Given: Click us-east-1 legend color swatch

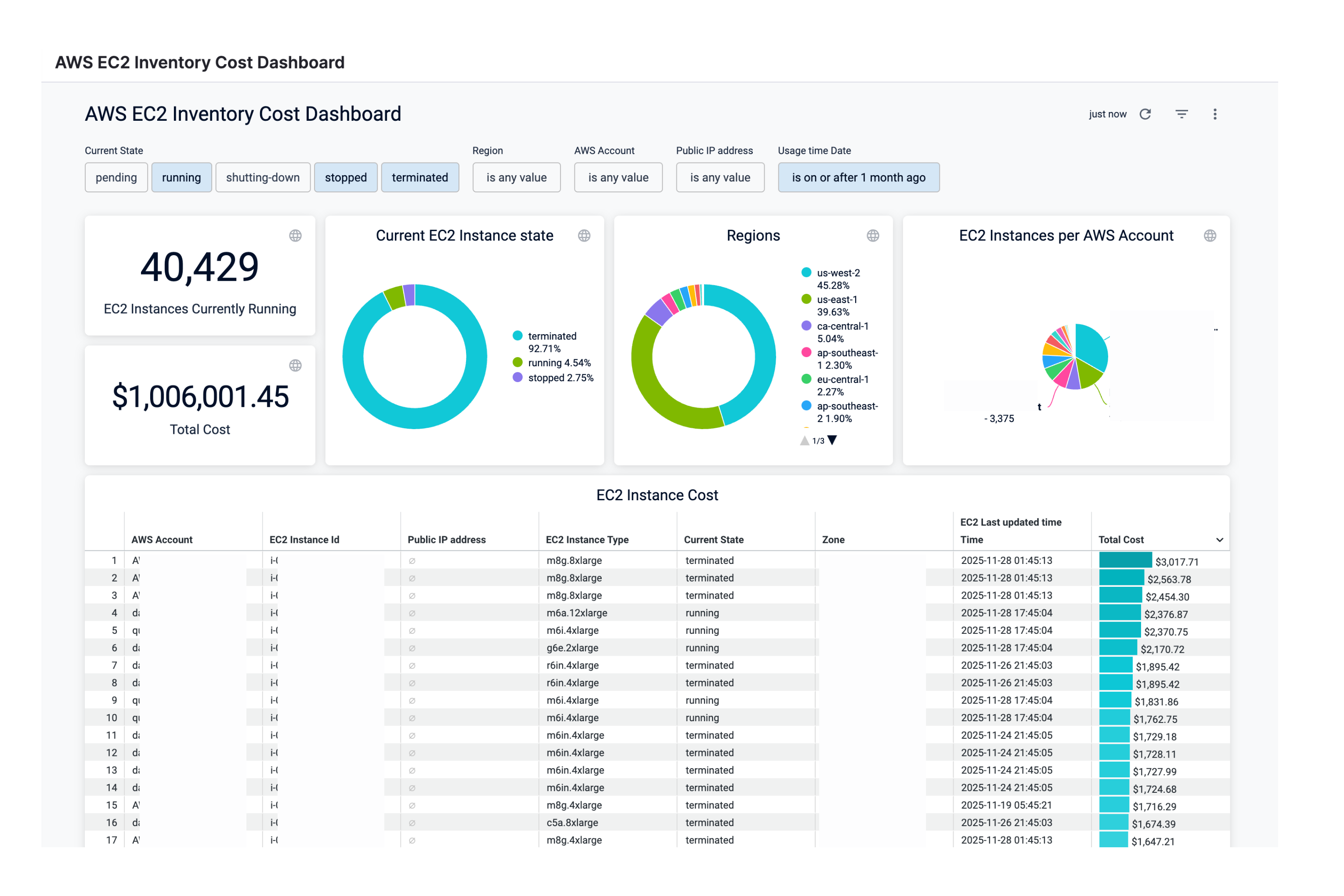Looking at the screenshot, I should (806, 299).
